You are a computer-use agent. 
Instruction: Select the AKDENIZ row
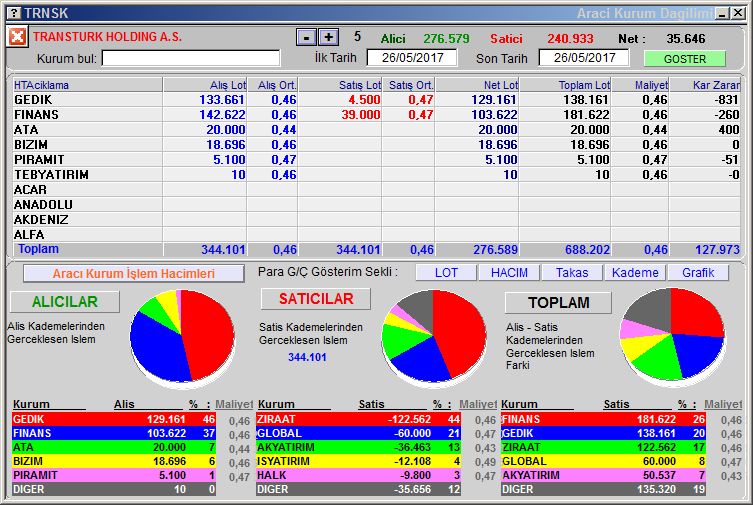pos(376,219)
